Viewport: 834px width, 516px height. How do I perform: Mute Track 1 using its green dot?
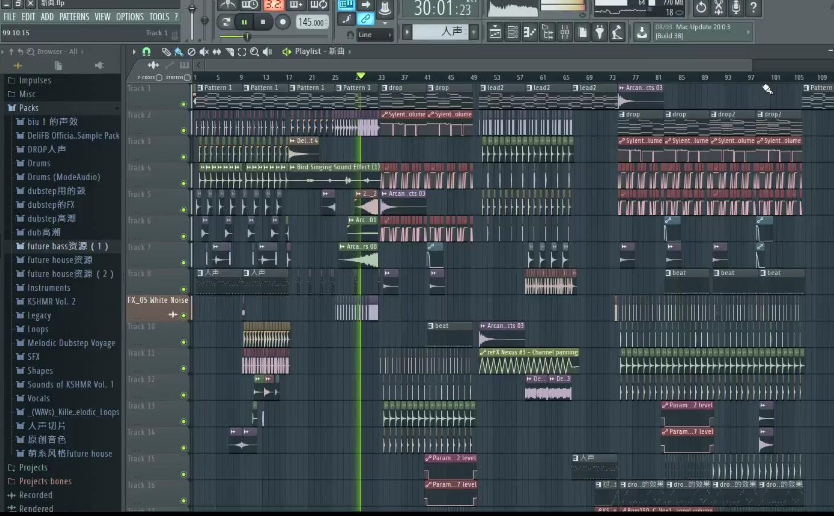[x=184, y=103]
